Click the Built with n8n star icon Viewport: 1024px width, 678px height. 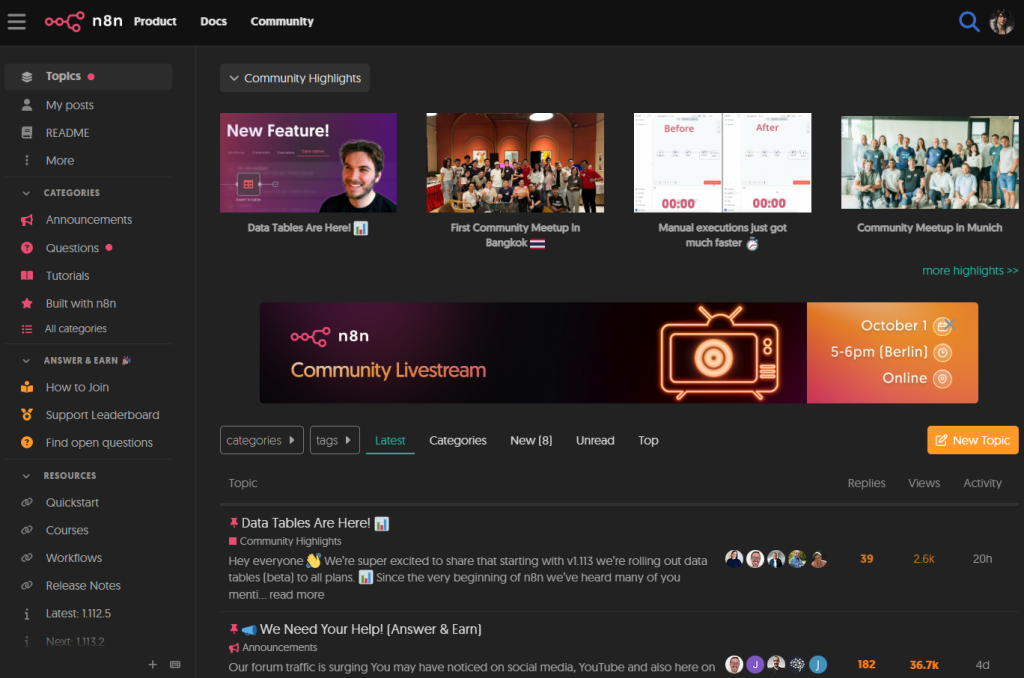27,304
